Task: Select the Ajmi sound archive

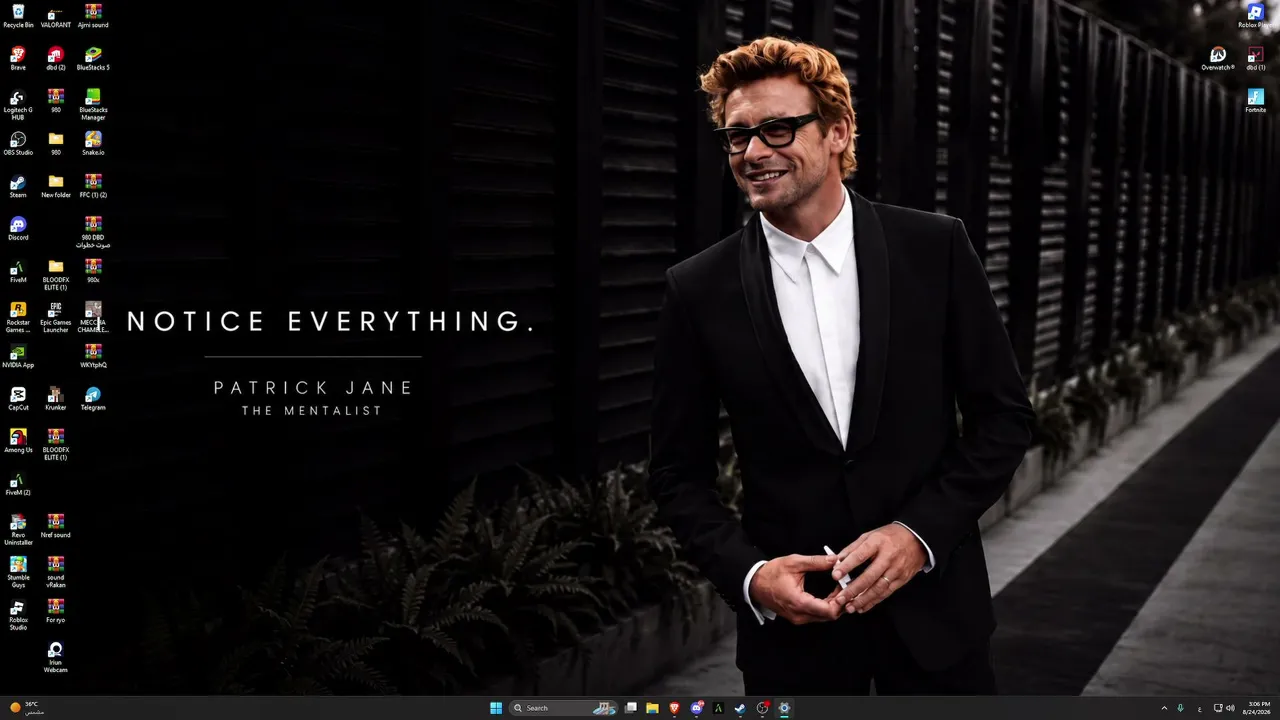Action: click(x=93, y=16)
